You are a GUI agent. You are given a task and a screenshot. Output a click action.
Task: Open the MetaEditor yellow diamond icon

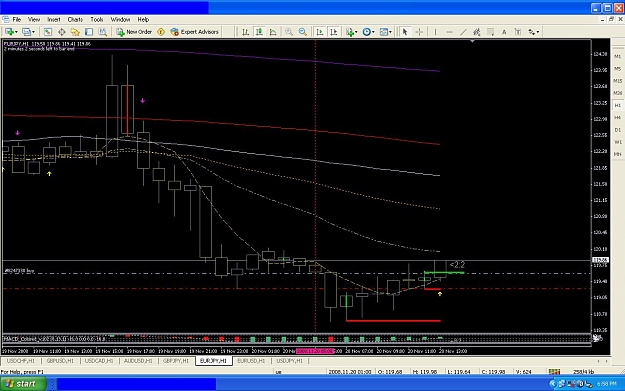coord(161,32)
